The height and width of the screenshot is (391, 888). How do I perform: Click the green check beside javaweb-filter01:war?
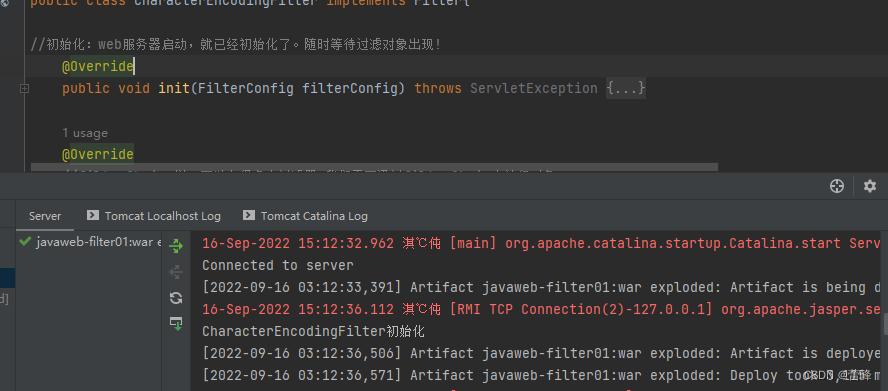pyautogui.click(x=24, y=242)
